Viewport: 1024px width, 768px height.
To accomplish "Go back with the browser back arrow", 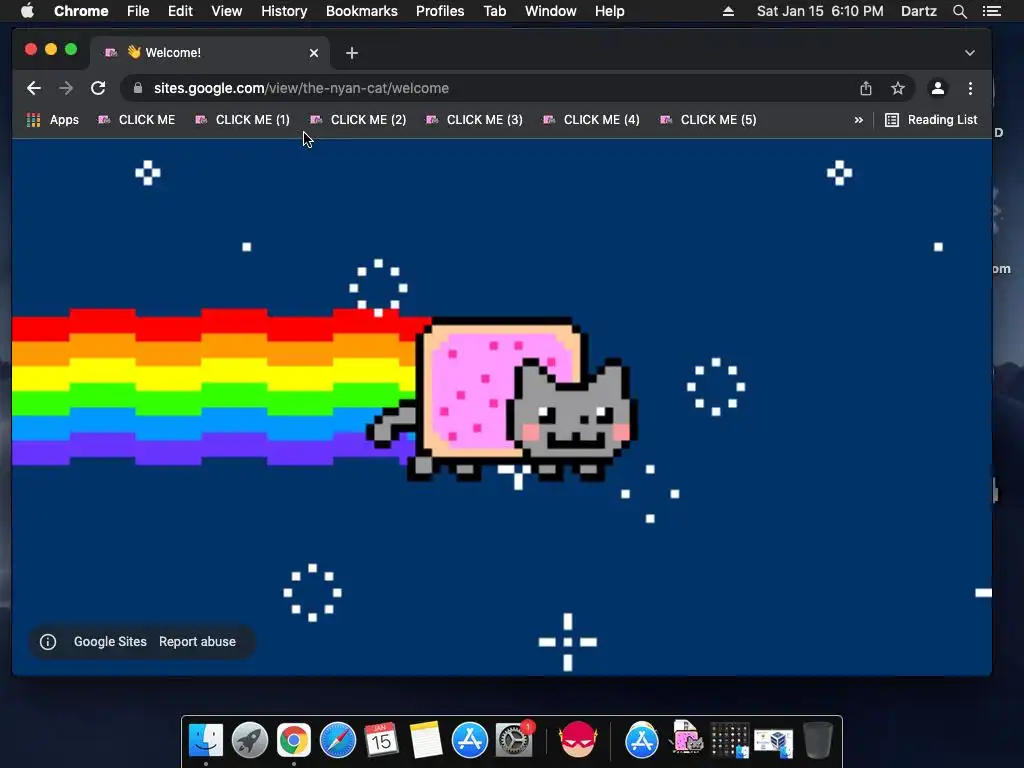I will [x=34, y=88].
